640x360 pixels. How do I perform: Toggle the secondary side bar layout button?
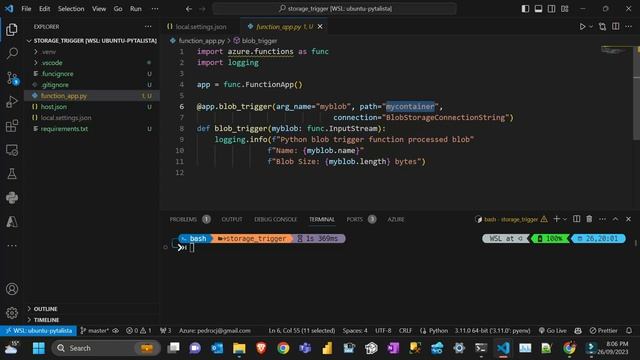551,9
